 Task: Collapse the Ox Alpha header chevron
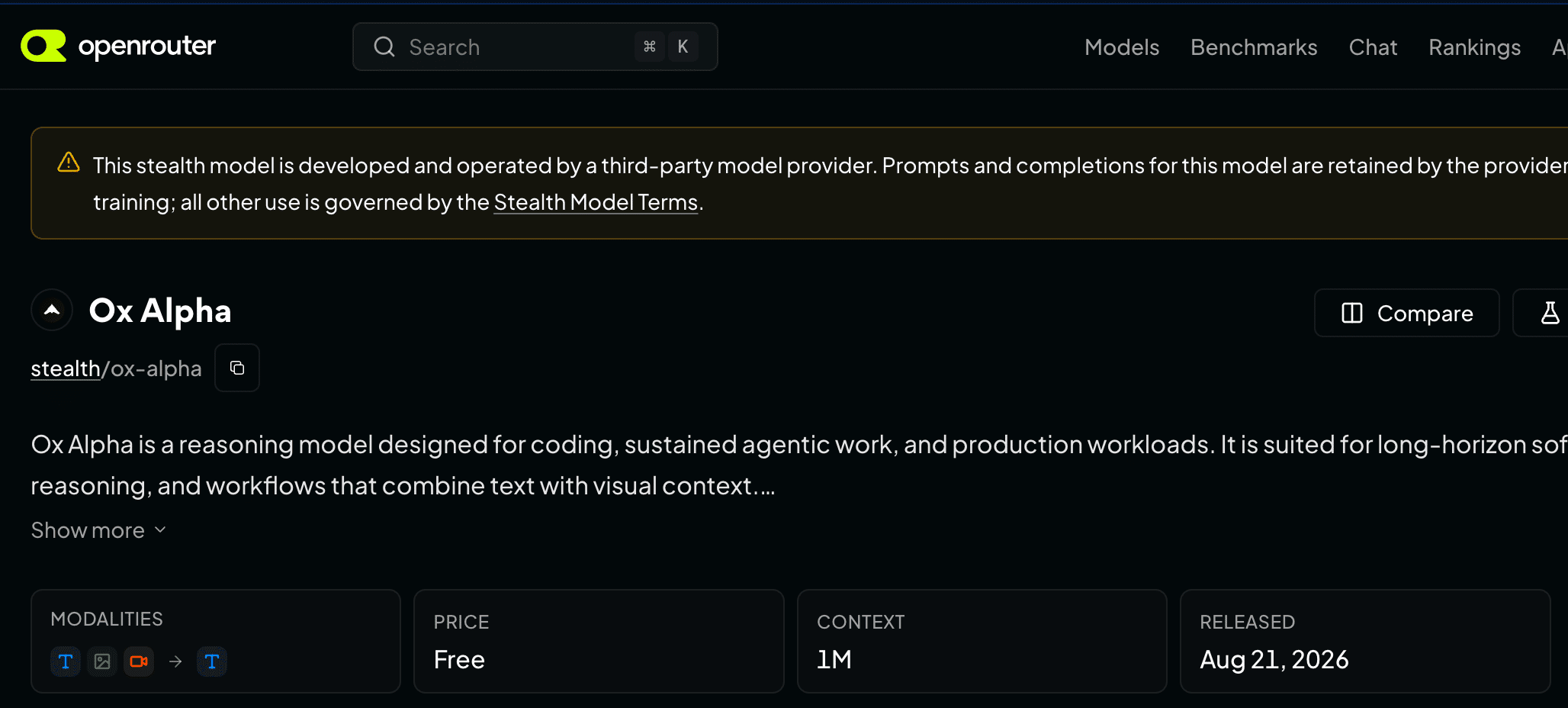click(x=52, y=311)
